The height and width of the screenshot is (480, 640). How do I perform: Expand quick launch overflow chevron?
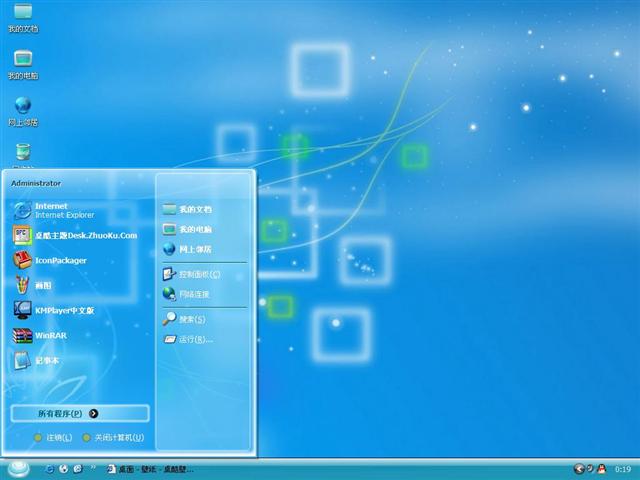[x=93, y=467]
